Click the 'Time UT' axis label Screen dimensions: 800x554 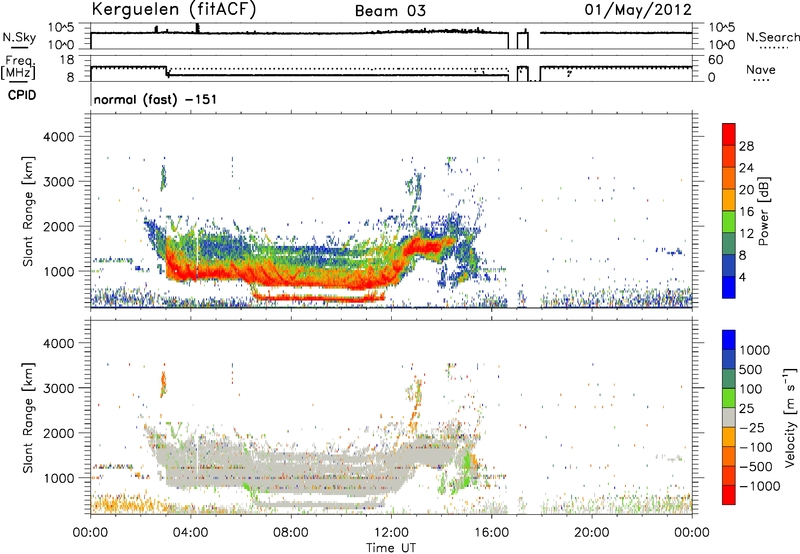tap(391, 547)
